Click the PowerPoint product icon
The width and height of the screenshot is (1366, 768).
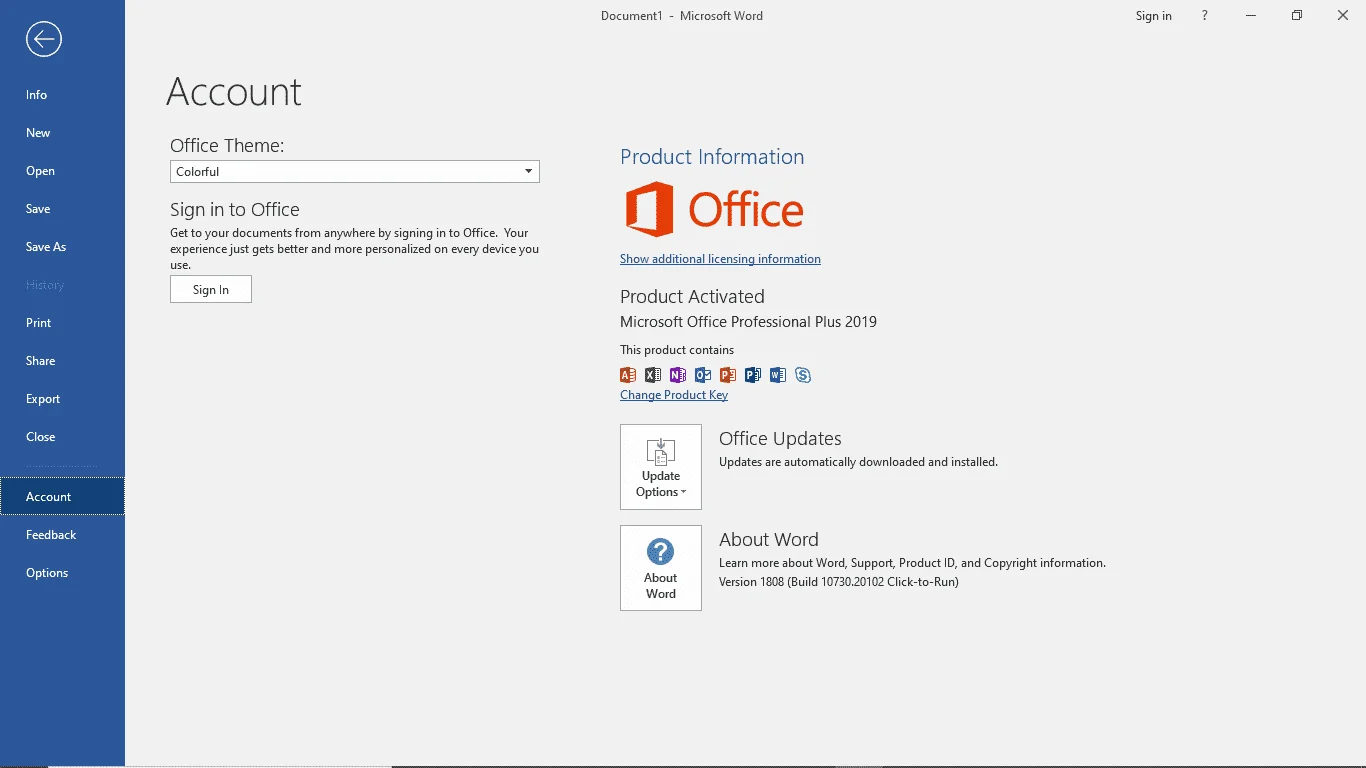click(728, 375)
